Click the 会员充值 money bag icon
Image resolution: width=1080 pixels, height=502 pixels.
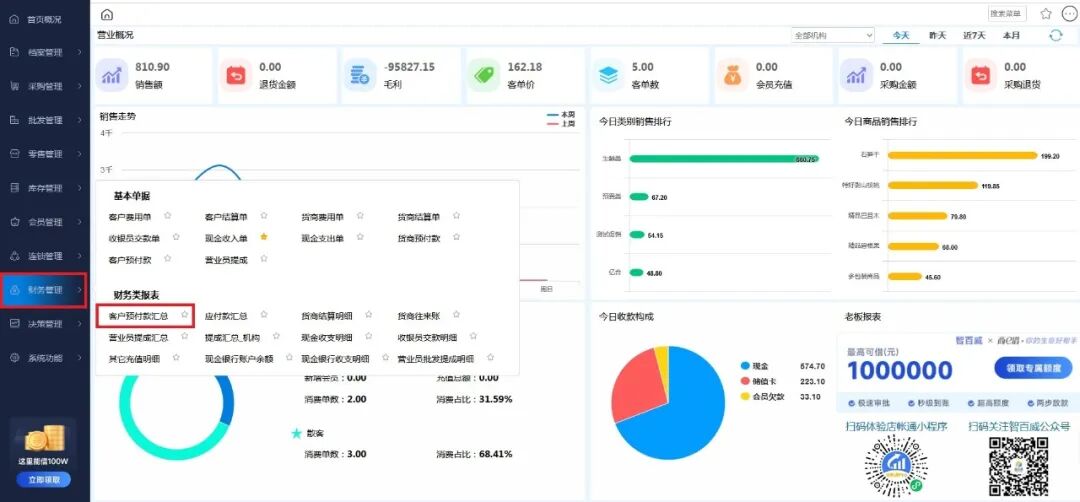(732, 74)
